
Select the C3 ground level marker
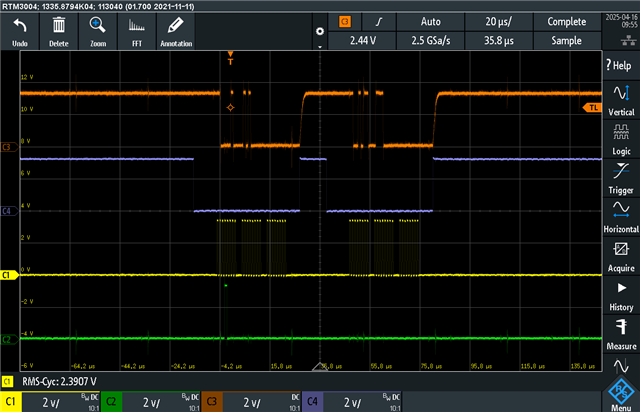(x=9, y=147)
